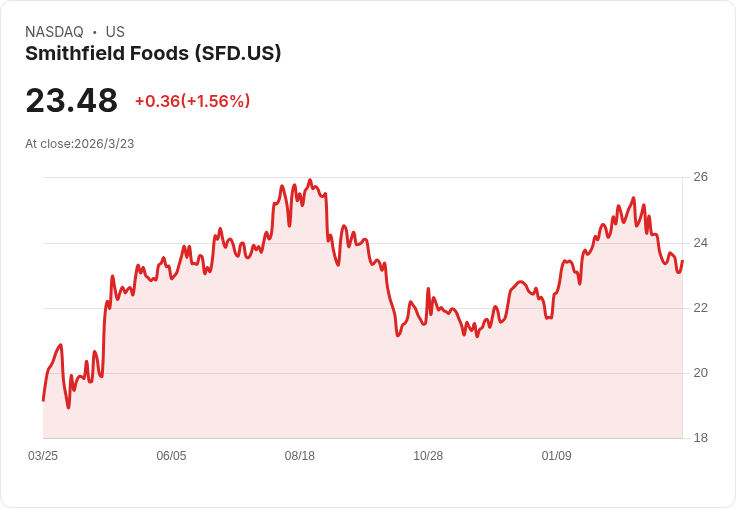
Task: Click the 18 price axis label
Action: [x=700, y=438]
